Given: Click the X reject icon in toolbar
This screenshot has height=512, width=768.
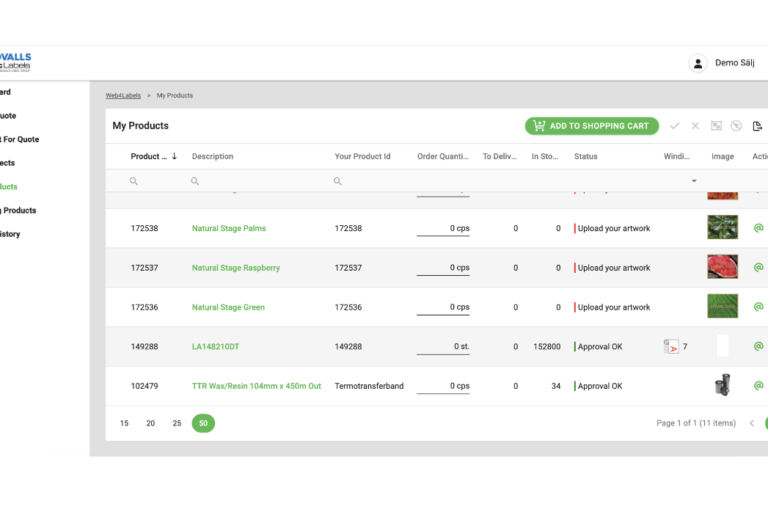Looking at the screenshot, I should pos(695,126).
